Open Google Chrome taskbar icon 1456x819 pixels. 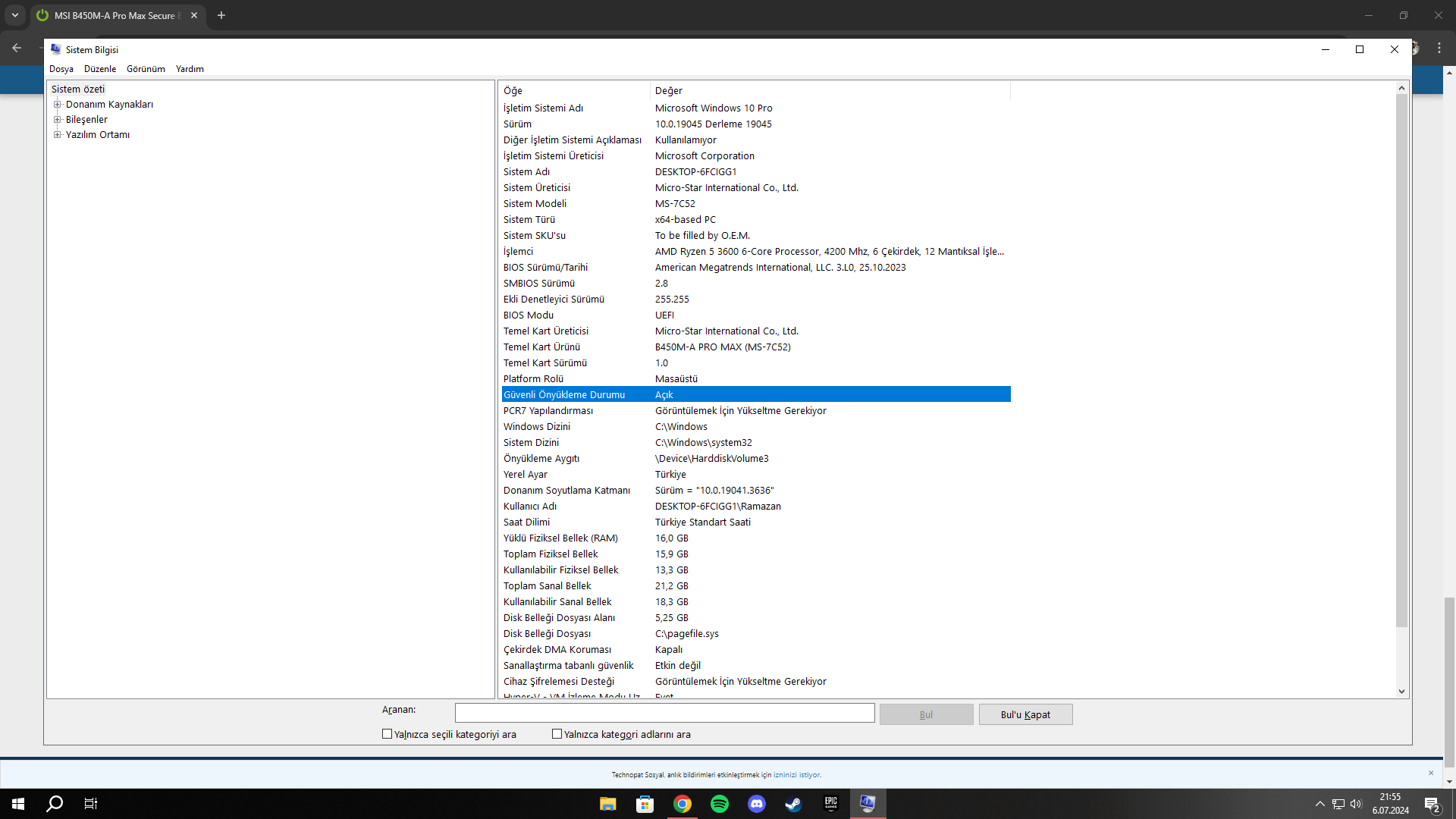682,804
